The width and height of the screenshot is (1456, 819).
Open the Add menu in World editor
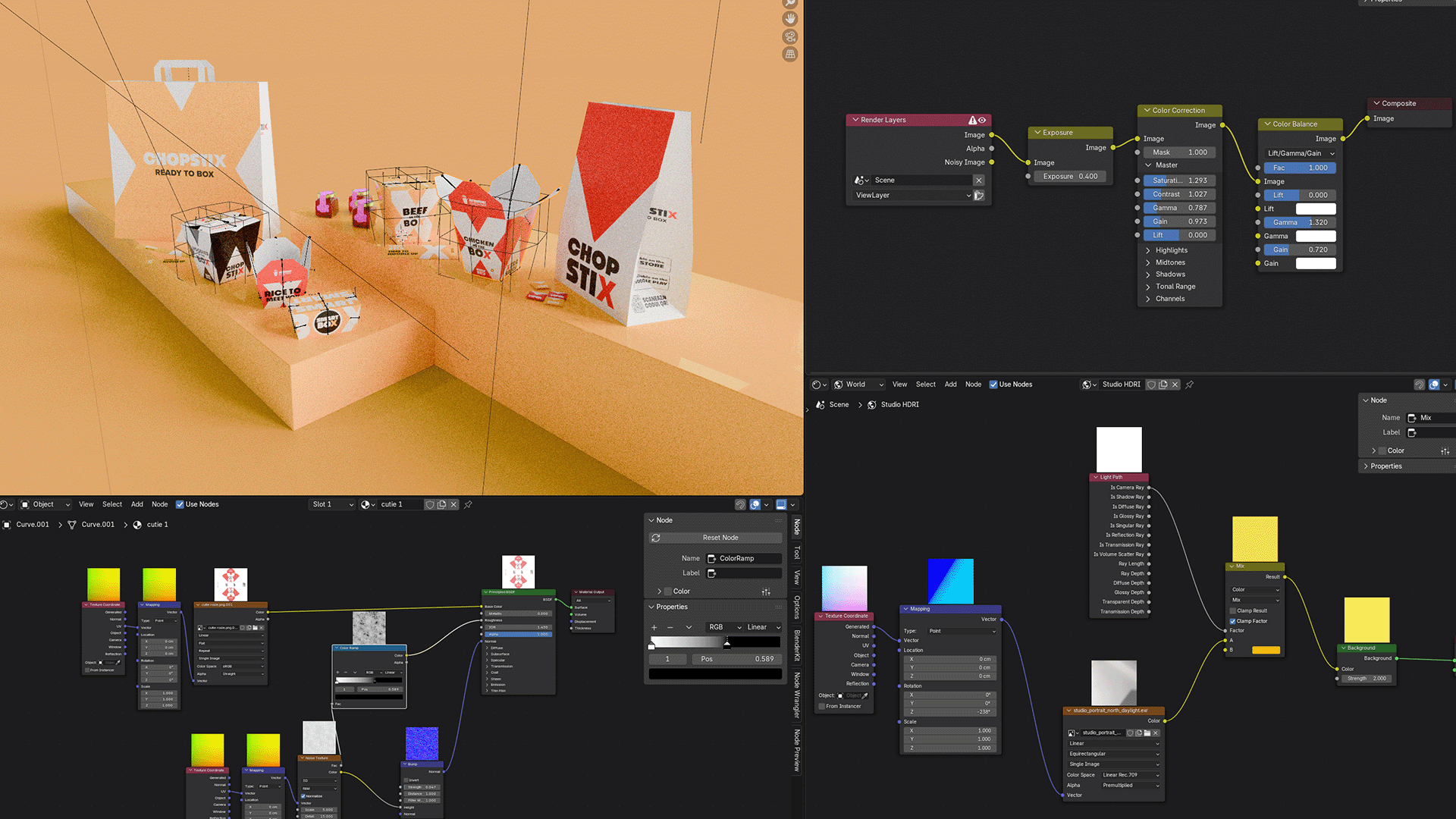point(950,384)
